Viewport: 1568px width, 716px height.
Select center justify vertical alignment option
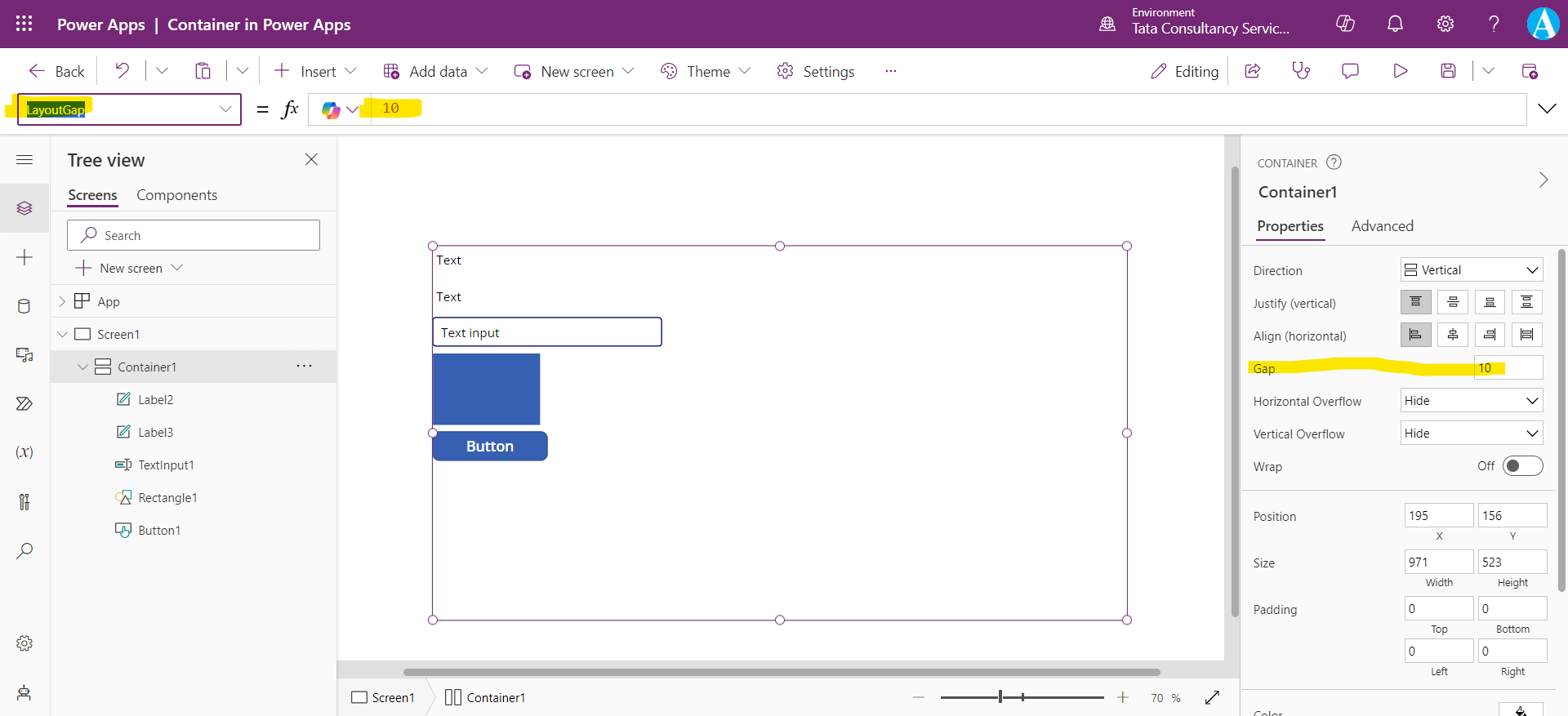point(1453,303)
